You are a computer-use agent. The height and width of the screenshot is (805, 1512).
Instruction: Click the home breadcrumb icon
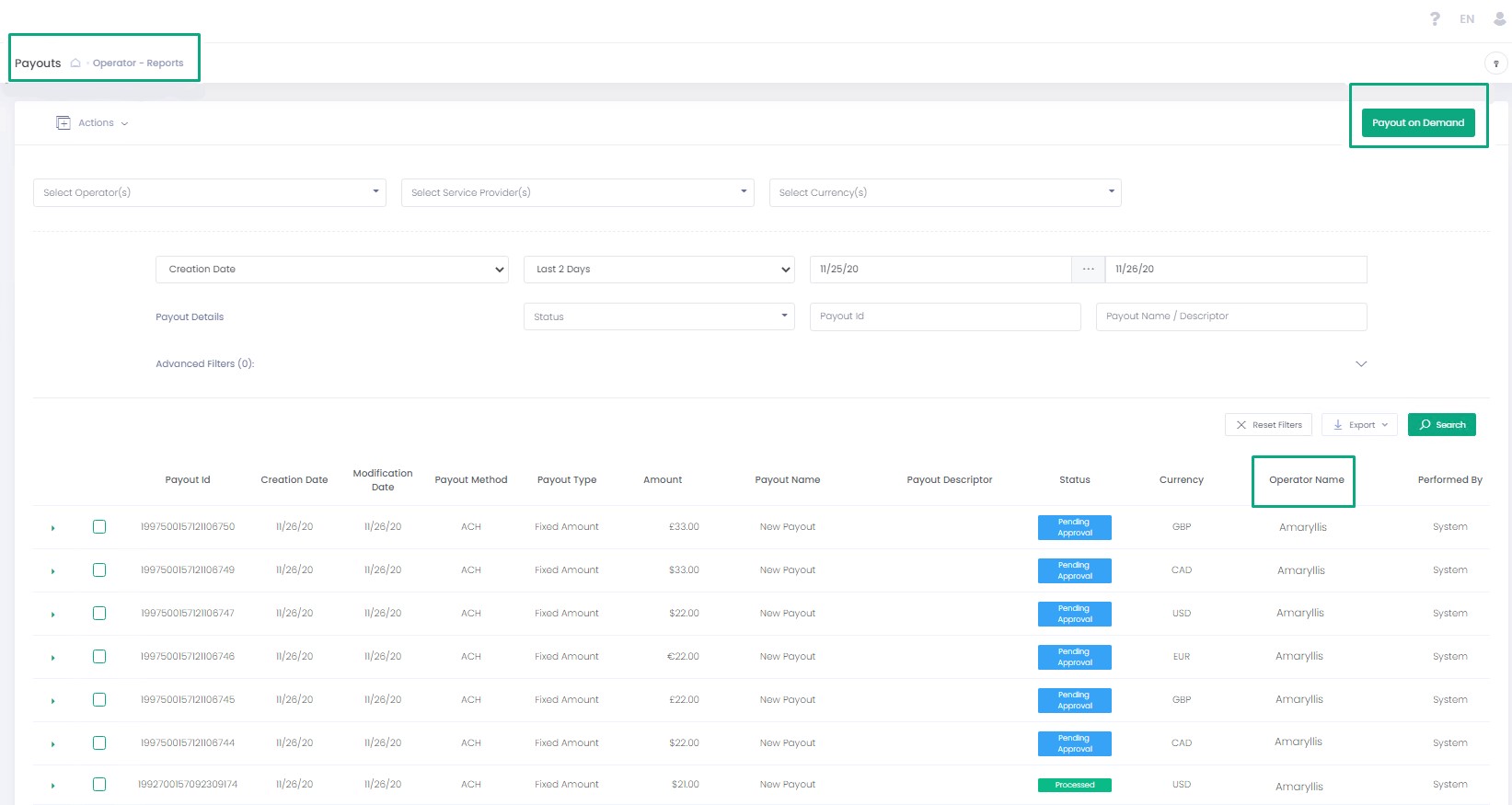pos(75,63)
